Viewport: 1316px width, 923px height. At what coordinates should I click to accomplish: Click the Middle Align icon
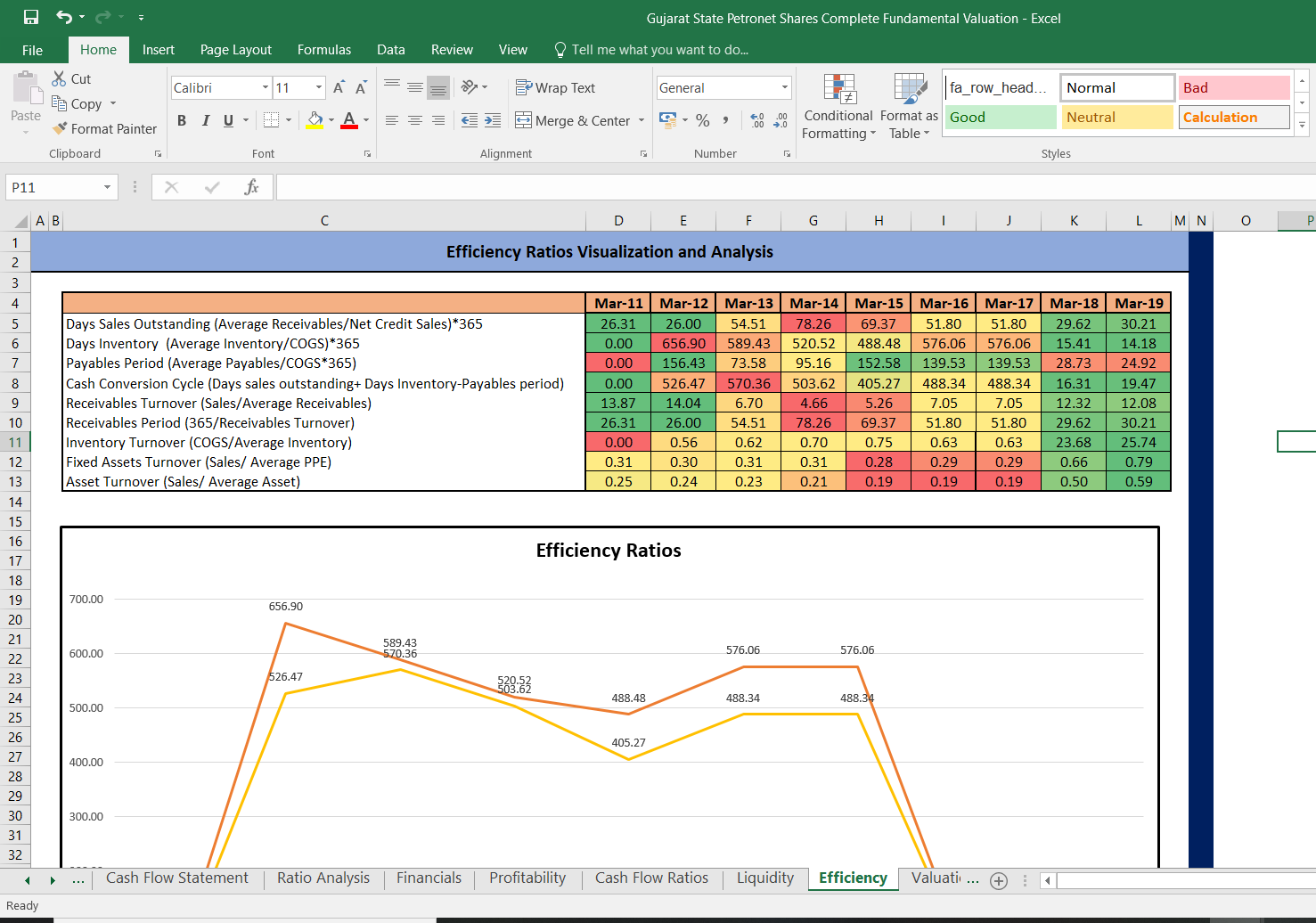pos(415,86)
